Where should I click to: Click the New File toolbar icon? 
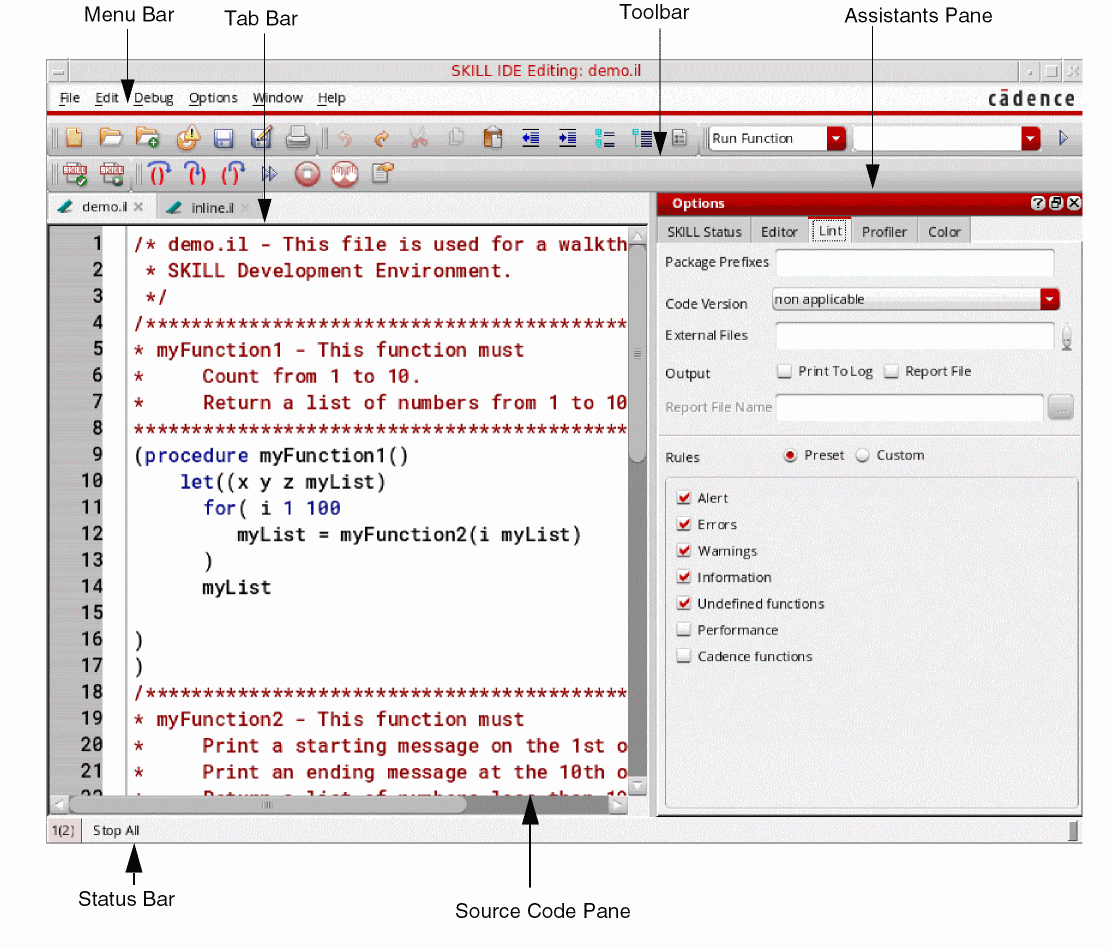point(74,138)
